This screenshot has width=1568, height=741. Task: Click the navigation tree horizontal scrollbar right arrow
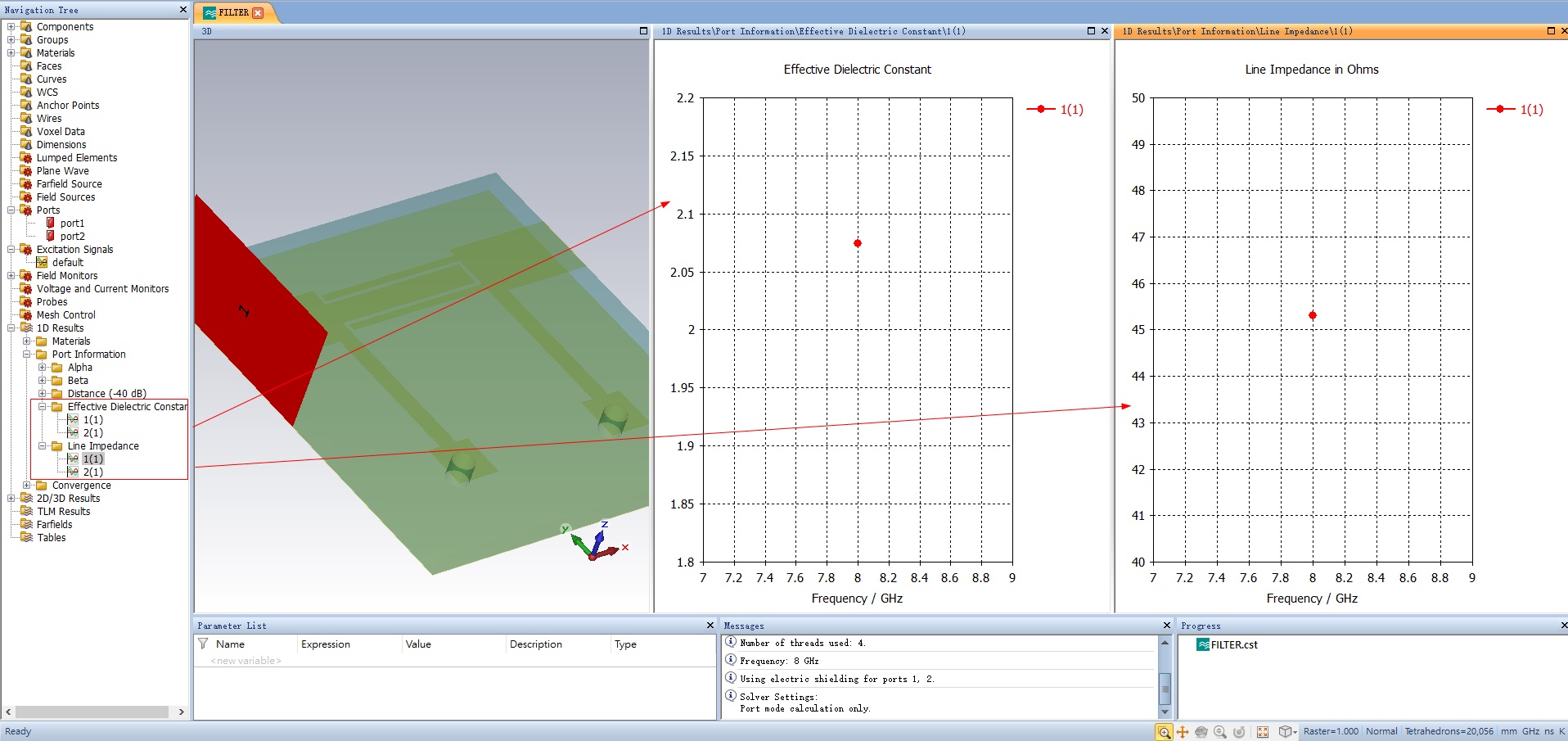(x=182, y=712)
